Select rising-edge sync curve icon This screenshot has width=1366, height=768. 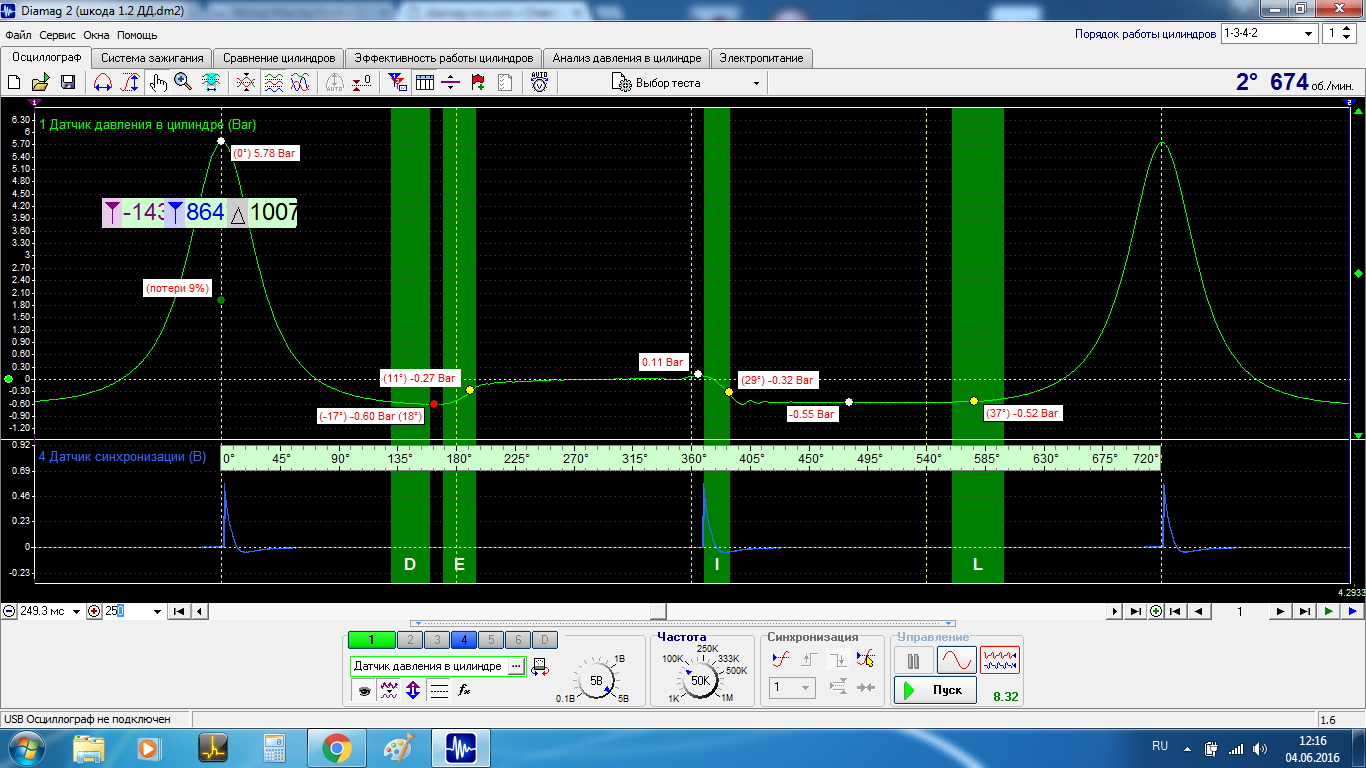click(782, 658)
